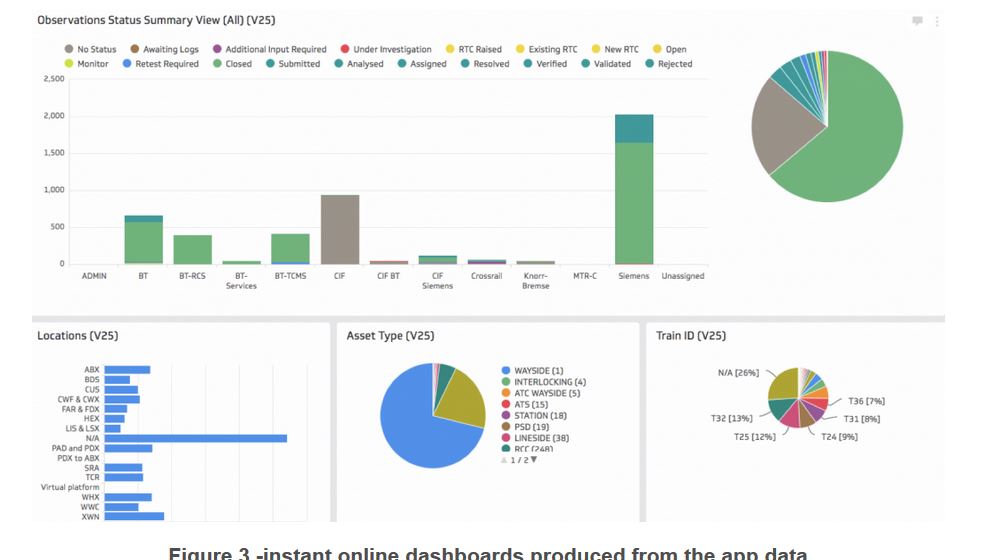Image resolution: width=988 pixels, height=560 pixels.
Task: Select the Rejected legend entry
Action: 669,64
